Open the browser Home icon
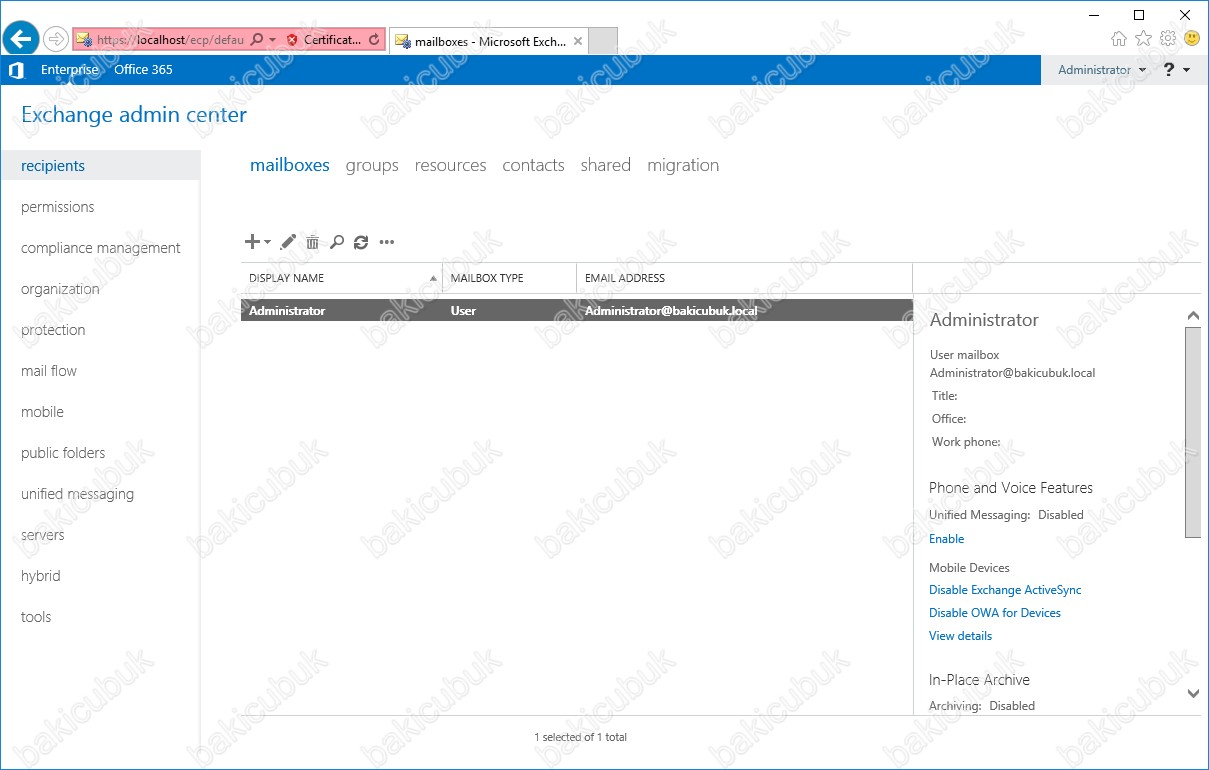This screenshot has height=770, width=1209. pyautogui.click(x=1119, y=39)
